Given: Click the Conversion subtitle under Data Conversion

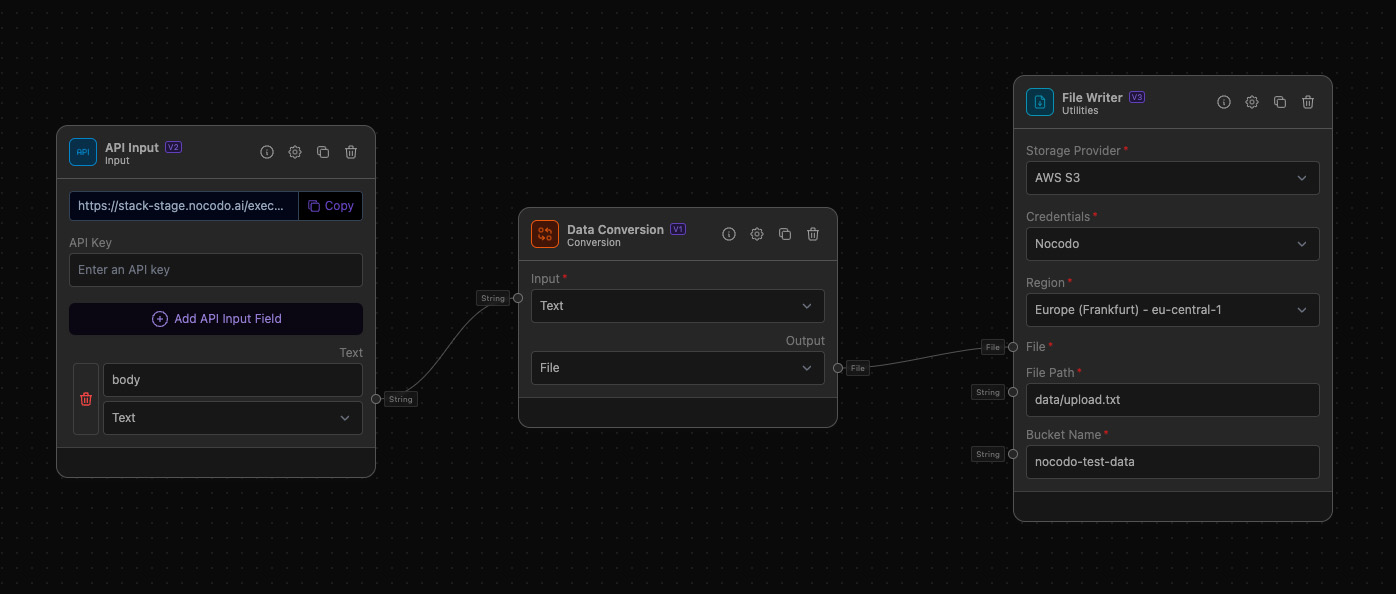Looking at the screenshot, I should (594, 243).
